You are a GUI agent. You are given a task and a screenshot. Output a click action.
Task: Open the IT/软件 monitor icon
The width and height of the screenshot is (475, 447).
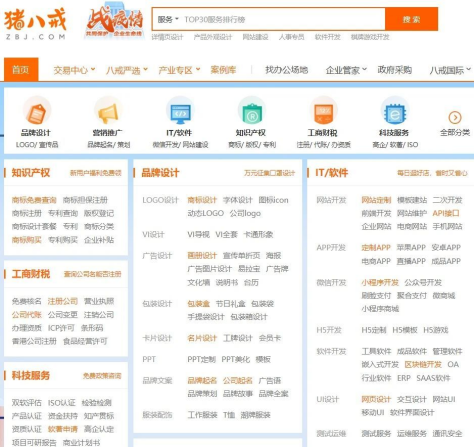pos(180,110)
